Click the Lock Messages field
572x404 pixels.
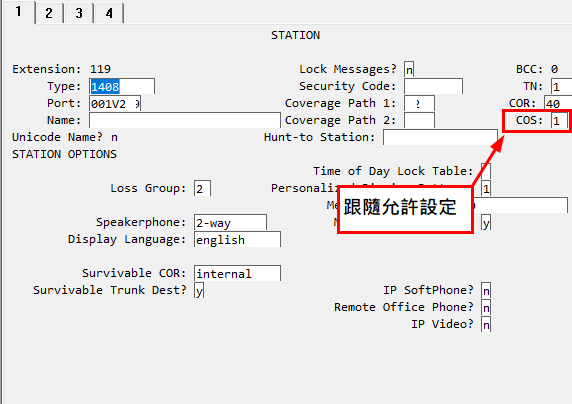coord(409,69)
